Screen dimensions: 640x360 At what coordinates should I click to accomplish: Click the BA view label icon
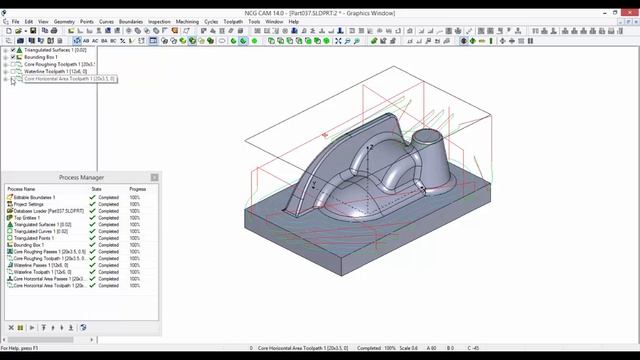click(x=104, y=41)
